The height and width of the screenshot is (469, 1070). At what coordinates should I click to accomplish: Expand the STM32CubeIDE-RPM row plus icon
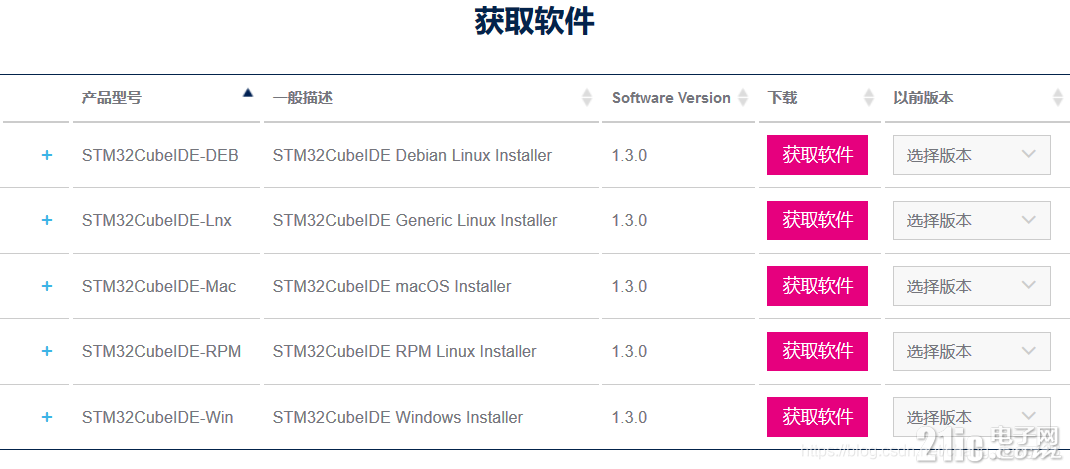46,351
